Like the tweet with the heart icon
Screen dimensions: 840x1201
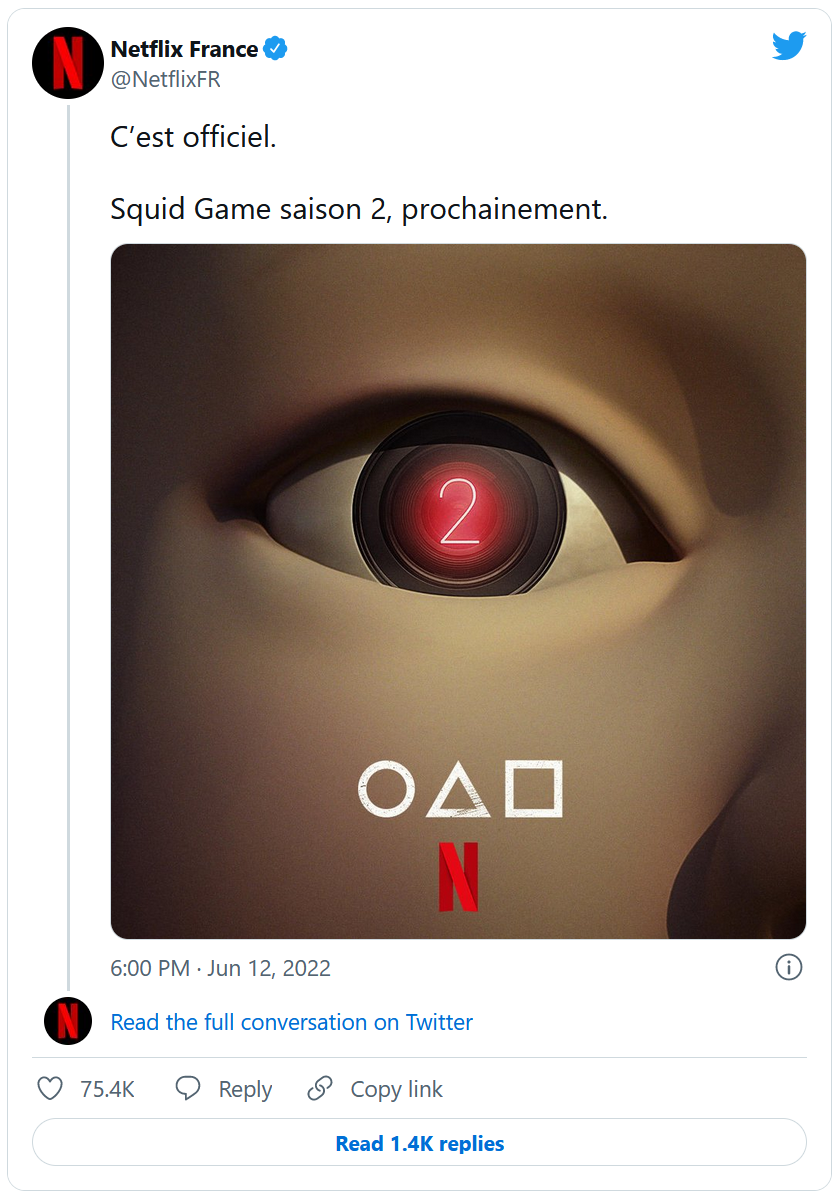click(x=50, y=1089)
